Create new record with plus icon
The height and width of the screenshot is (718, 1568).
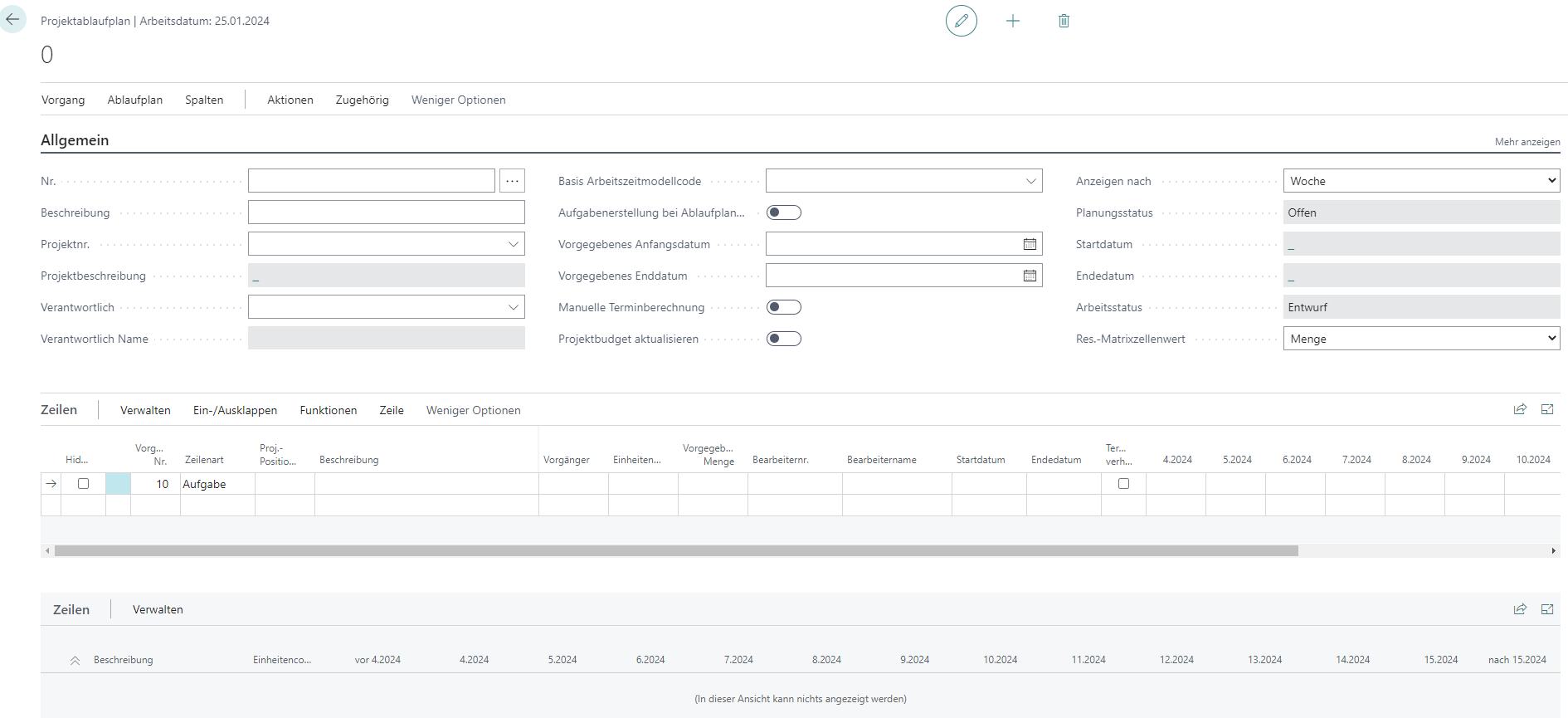click(x=1013, y=21)
